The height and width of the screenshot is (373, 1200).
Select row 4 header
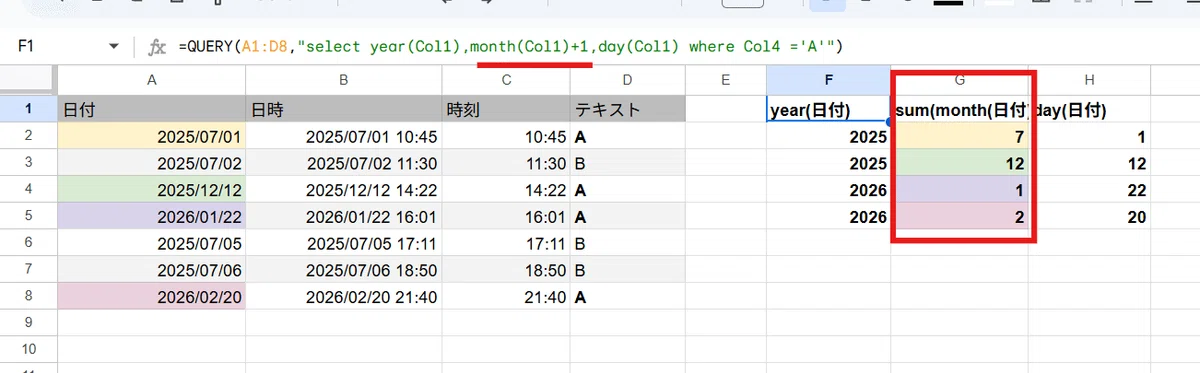[29, 190]
